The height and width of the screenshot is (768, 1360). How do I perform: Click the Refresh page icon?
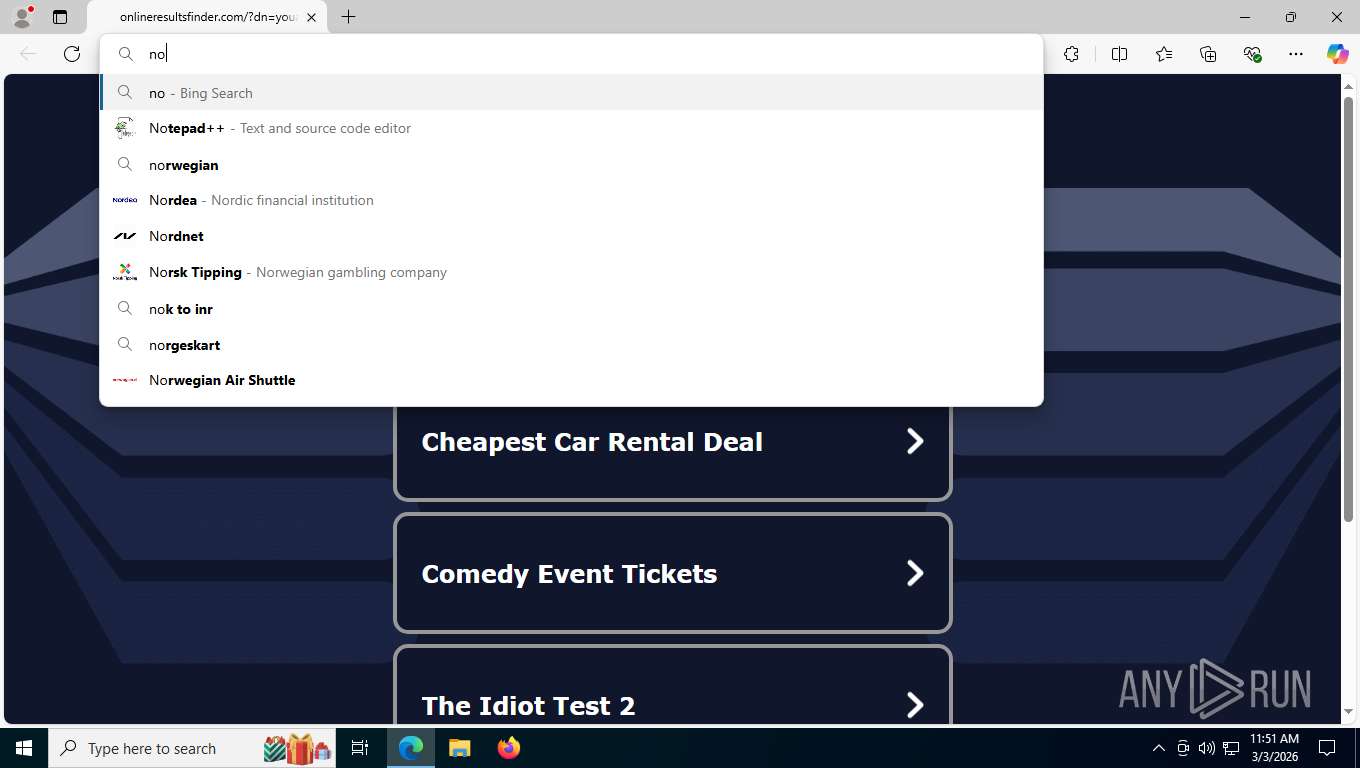pyautogui.click(x=72, y=54)
